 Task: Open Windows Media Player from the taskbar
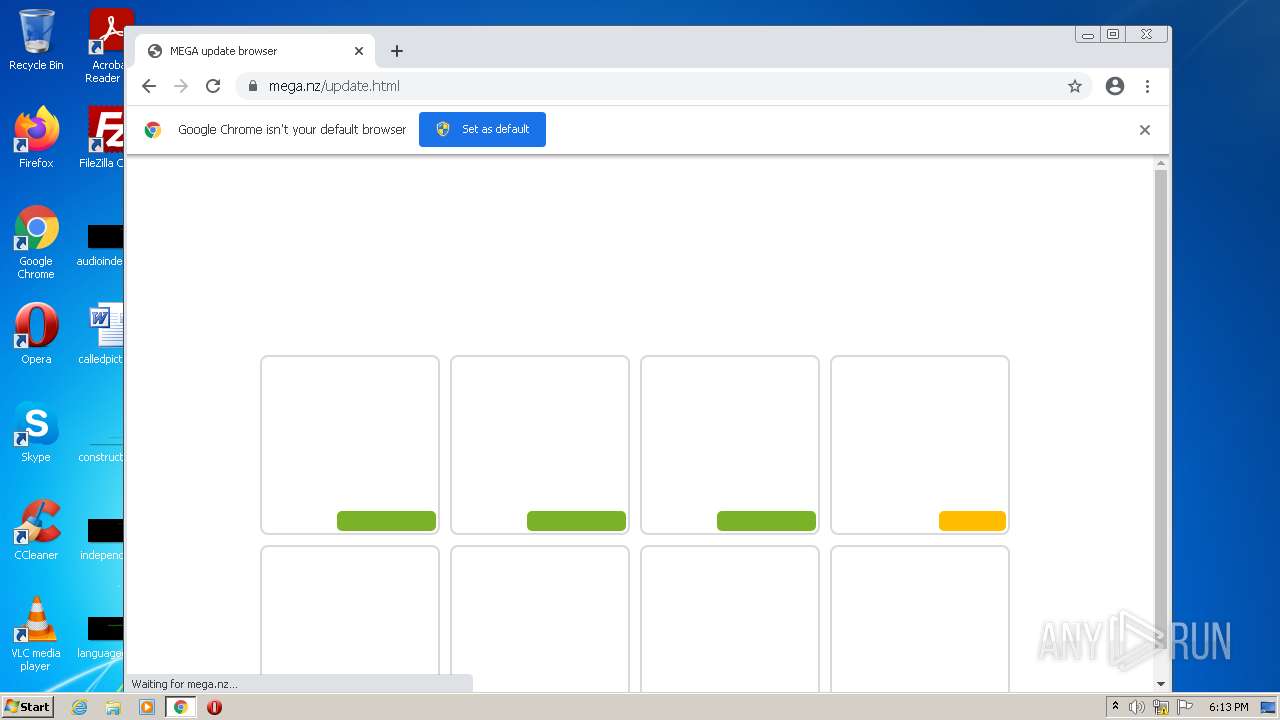click(147, 707)
